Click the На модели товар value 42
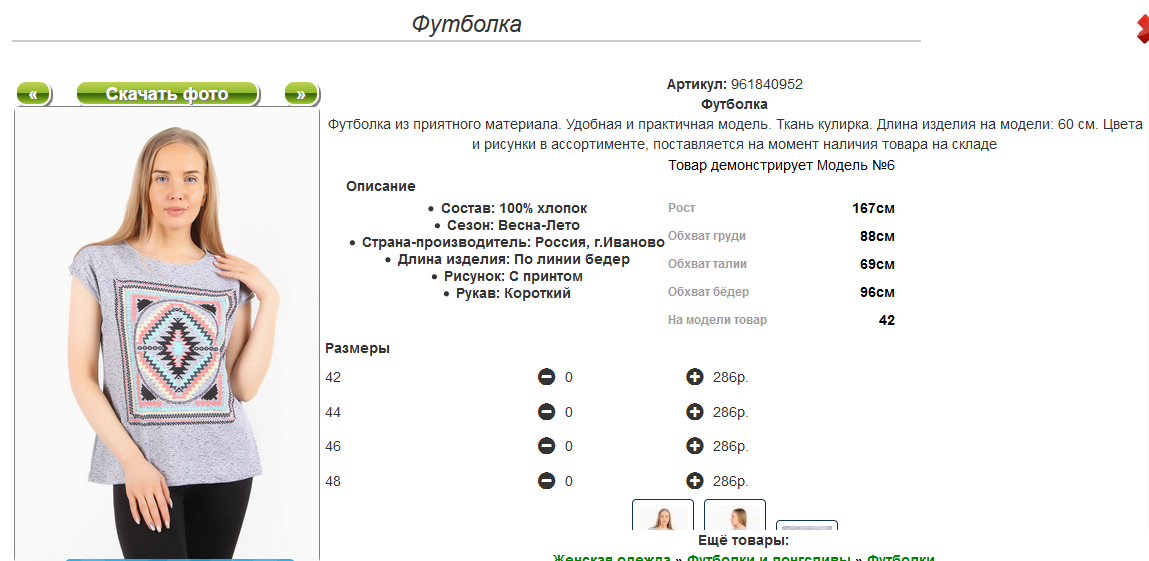This screenshot has height=561, width=1149. click(887, 320)
